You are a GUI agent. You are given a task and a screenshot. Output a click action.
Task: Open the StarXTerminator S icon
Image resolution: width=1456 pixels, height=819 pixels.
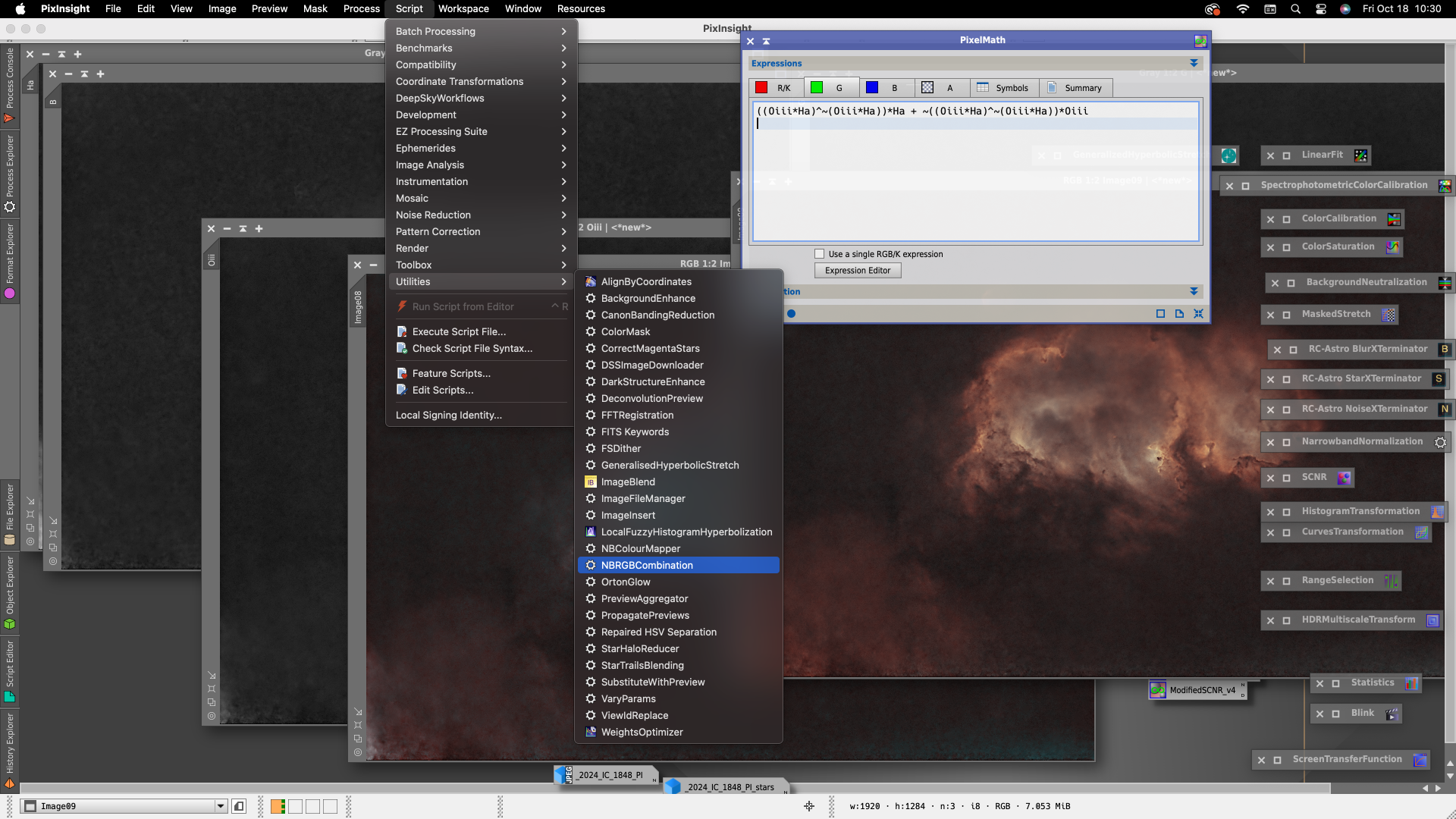(1439, 379)
